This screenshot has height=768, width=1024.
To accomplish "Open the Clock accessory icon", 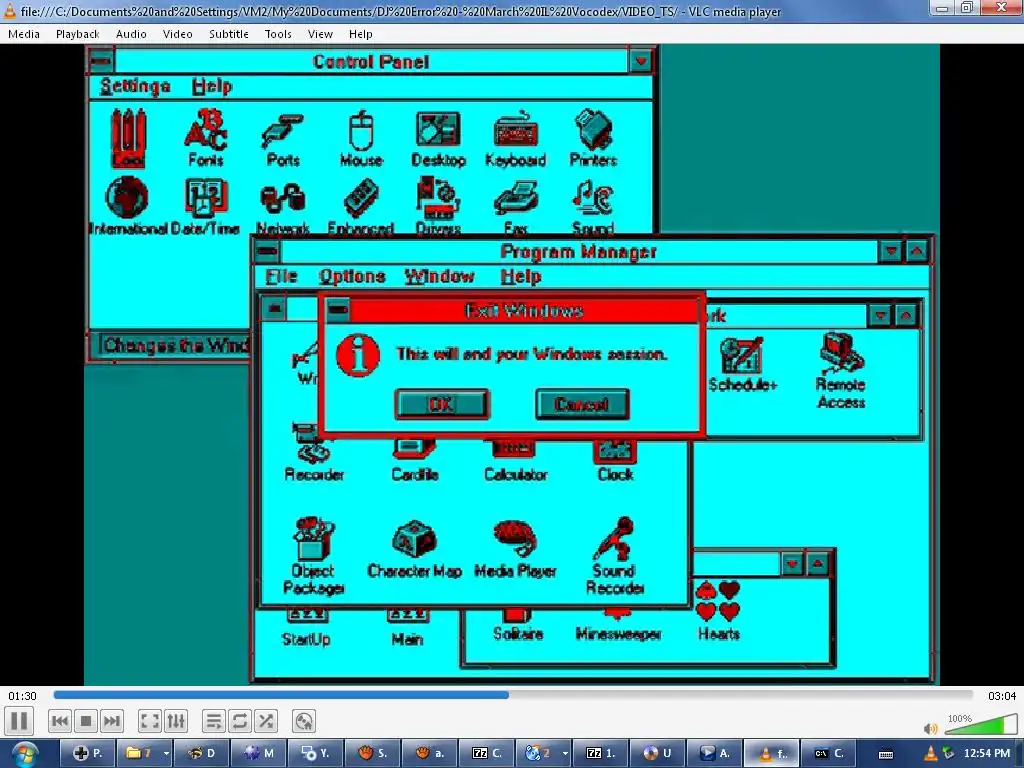I will point(615,461).
